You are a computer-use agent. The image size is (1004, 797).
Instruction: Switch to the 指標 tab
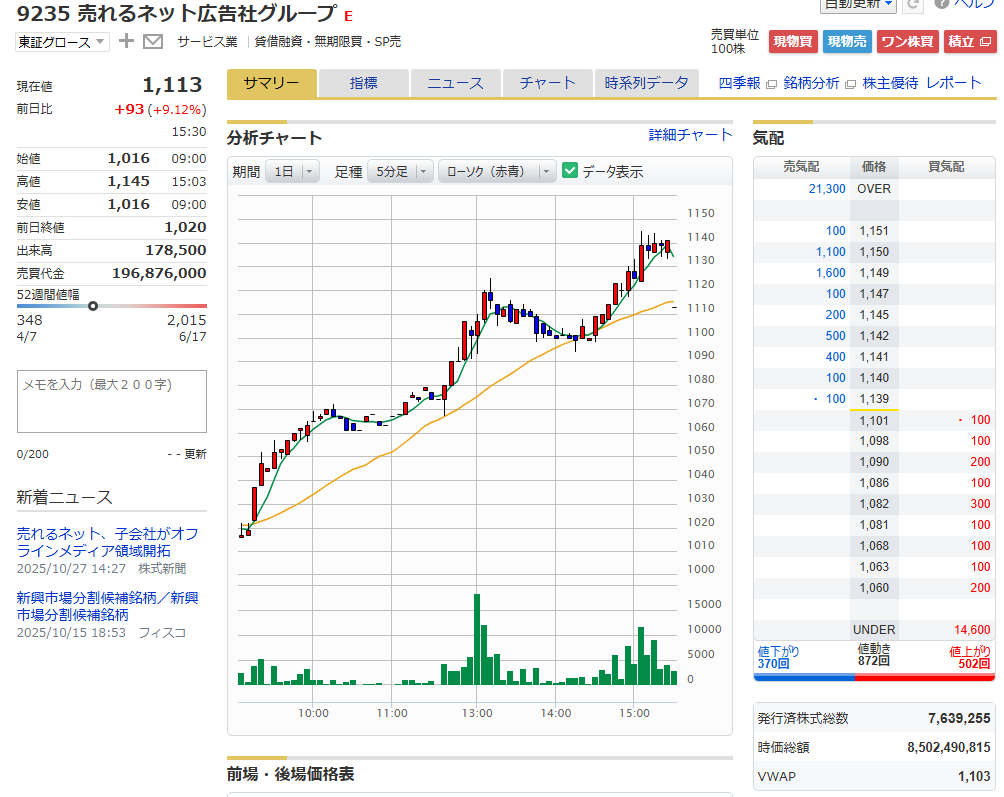click(x=364, y=83)
